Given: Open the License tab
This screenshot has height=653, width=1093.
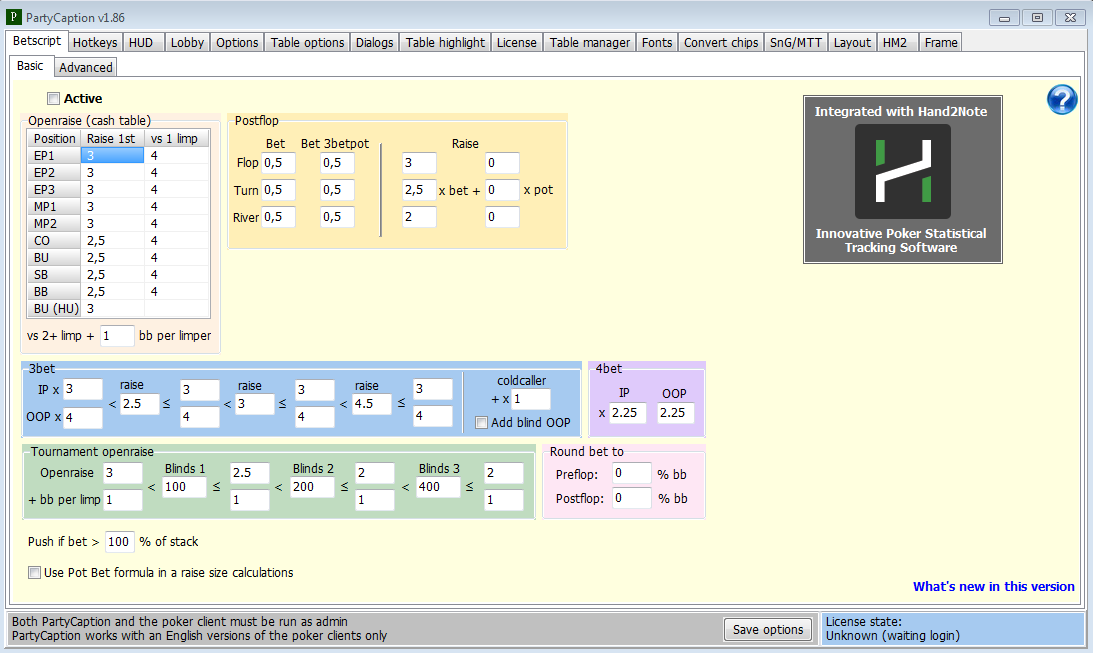Looking at the screenshot, I should tap(517, 43).
